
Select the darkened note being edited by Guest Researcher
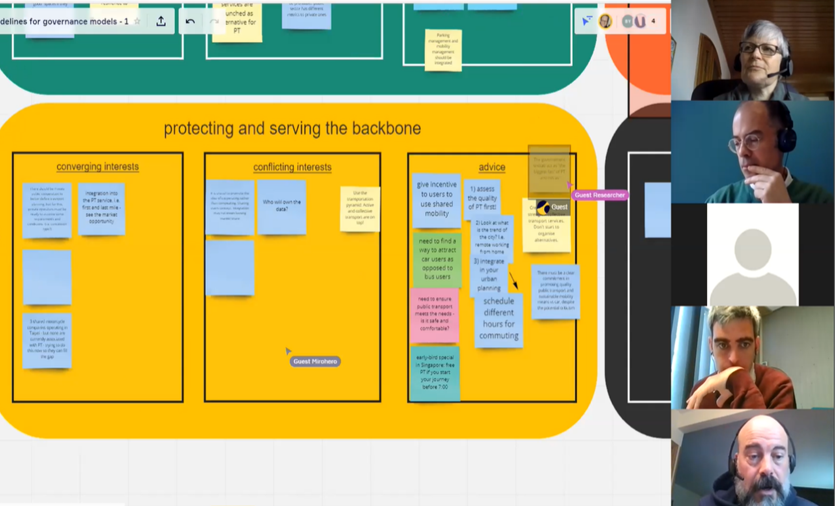(549, 171)
